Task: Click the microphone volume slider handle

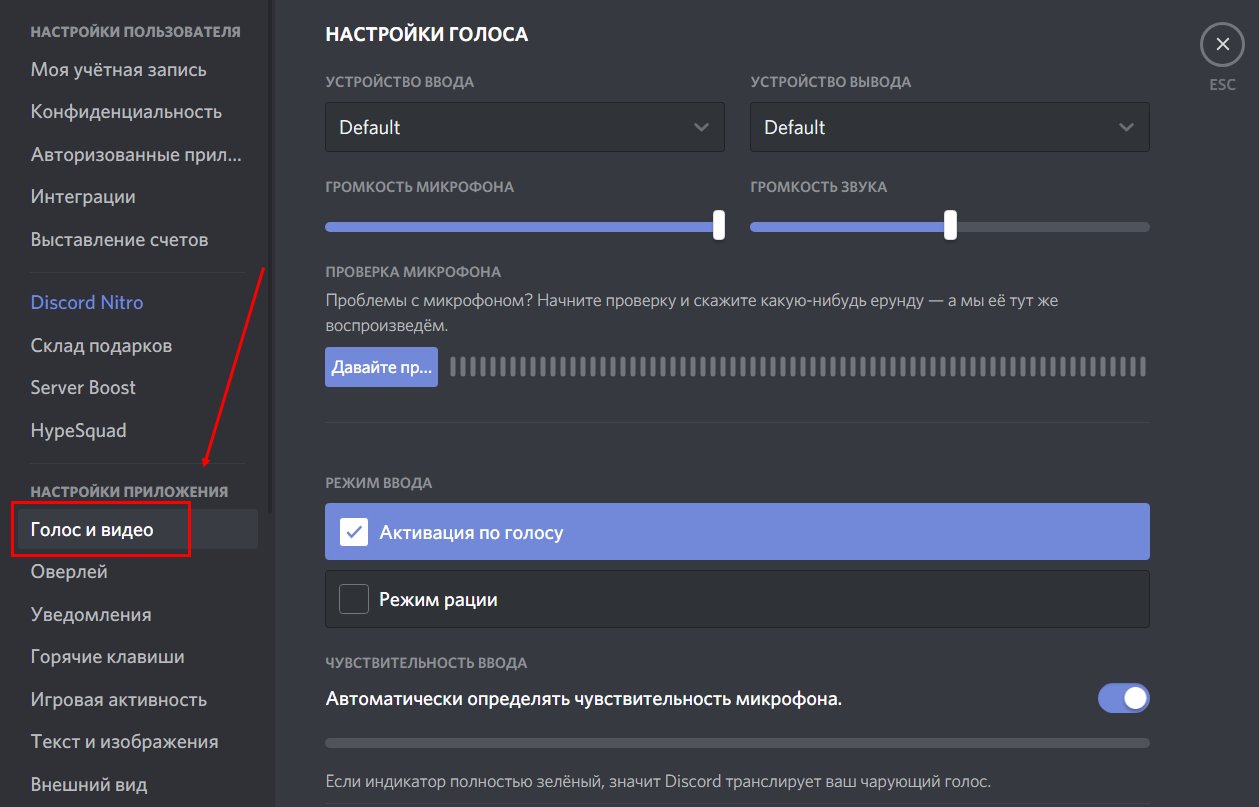Action: point(718,226)
